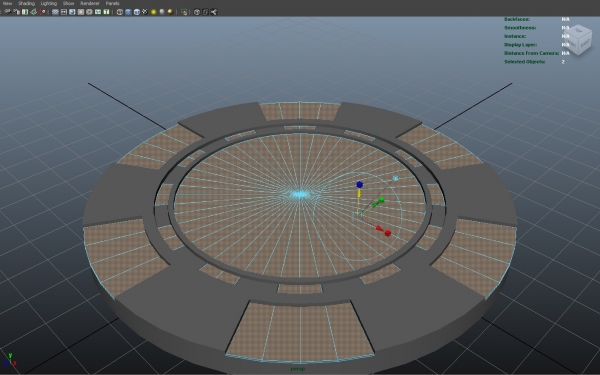Click the blue manipulator handle cube
The image size is (600, 375).
(x=360, y=184)
